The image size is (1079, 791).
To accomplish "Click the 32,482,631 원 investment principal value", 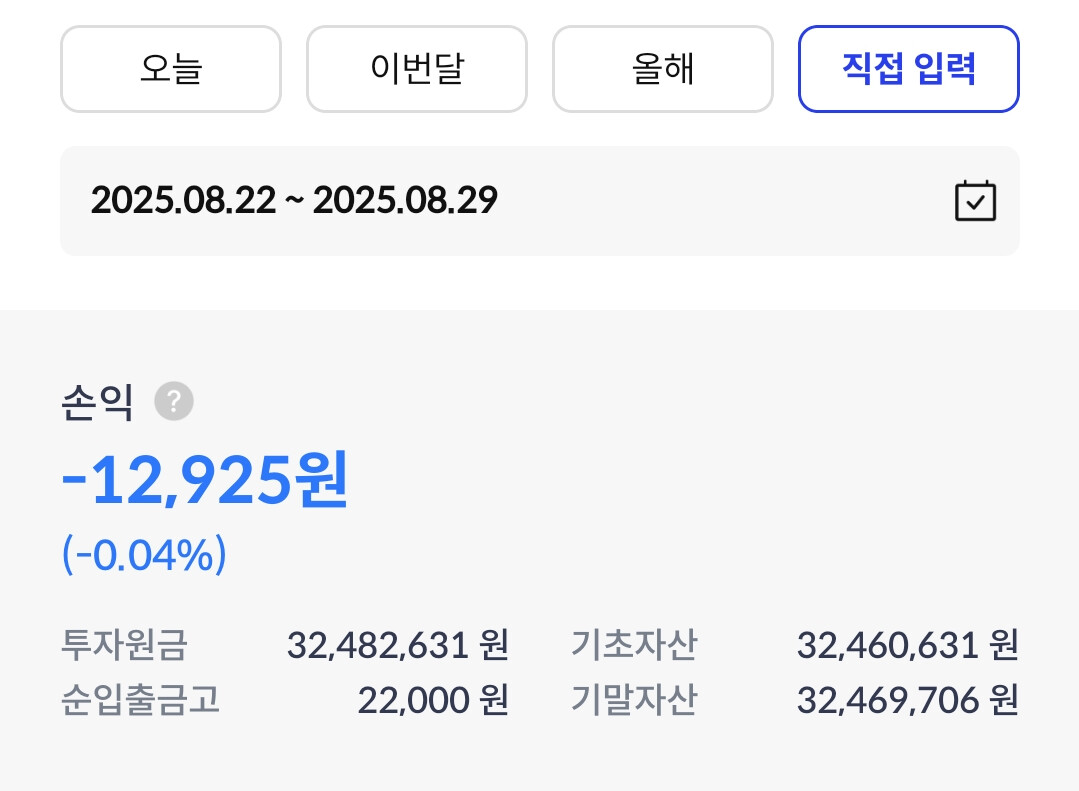I will tap(397, 645).
